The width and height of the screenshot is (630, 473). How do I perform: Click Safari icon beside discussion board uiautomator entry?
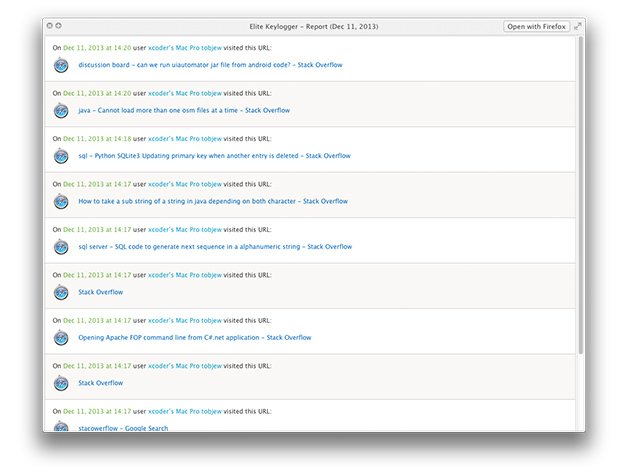coord(61,65)
